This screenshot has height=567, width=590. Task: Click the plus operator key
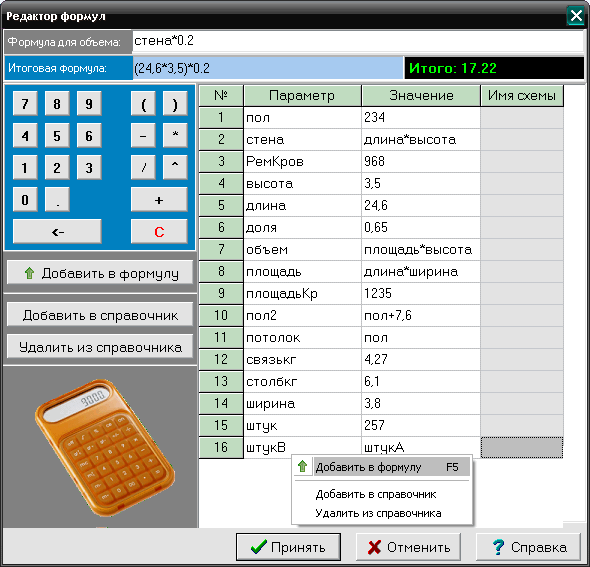pos(159,199)
